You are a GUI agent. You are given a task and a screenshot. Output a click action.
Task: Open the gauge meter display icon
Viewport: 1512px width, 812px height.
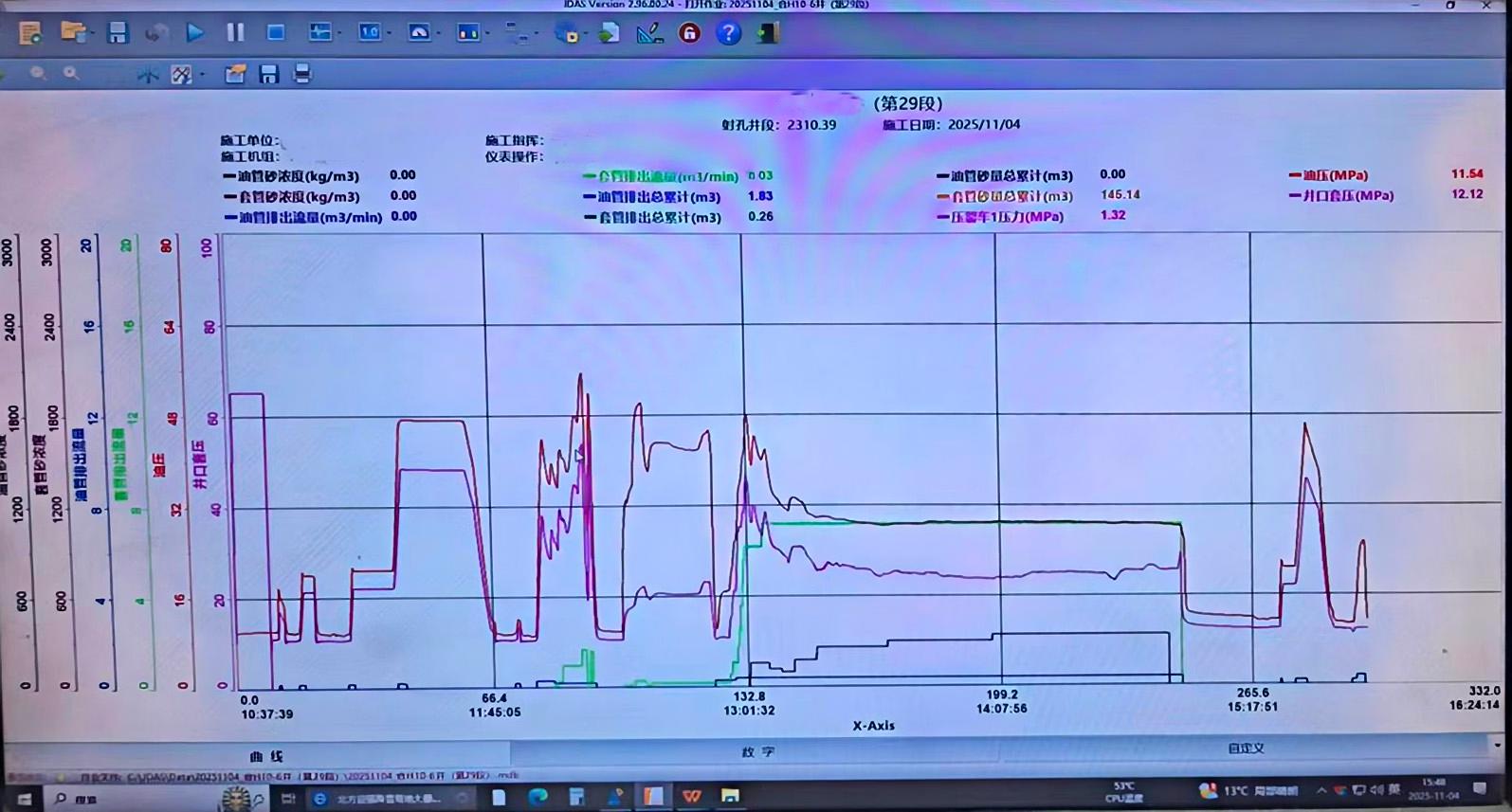click(x=418, y=33)
